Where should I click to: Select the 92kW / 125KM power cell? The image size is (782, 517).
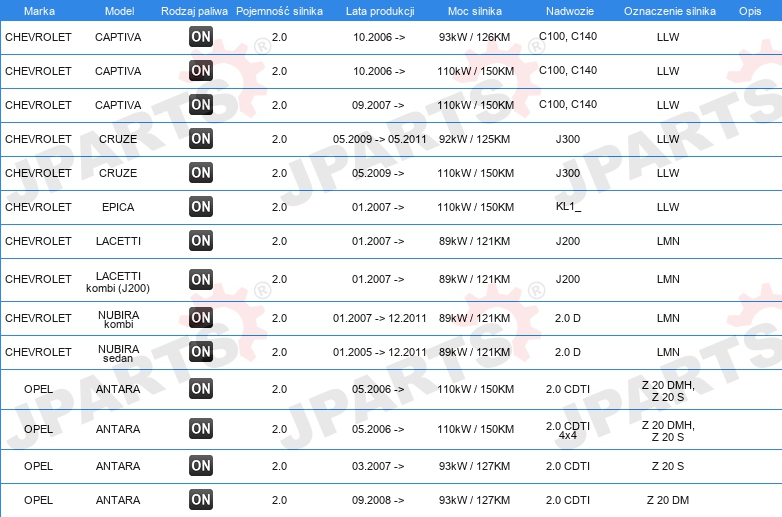[474, 139]
